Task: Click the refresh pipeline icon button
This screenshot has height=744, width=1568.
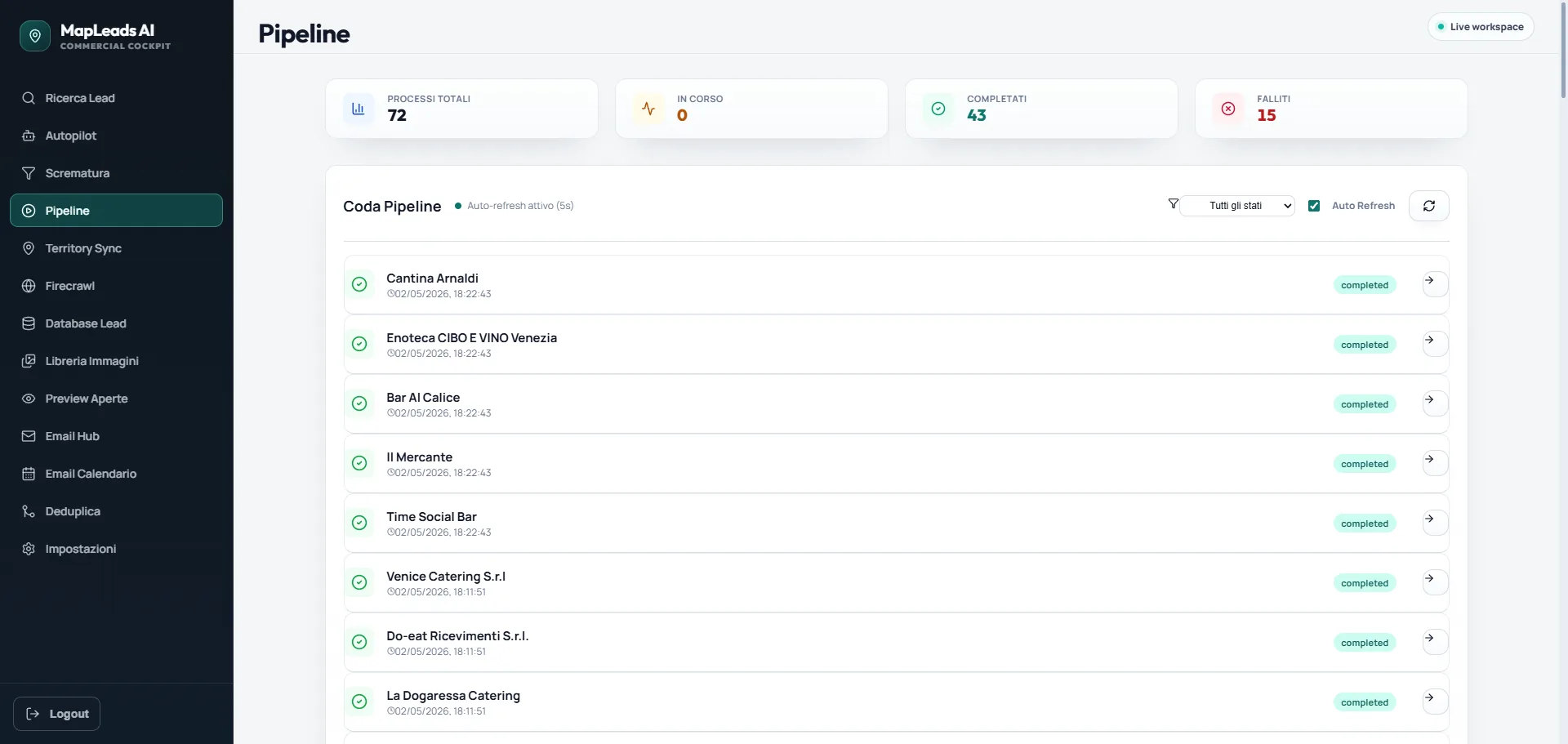Action: (x=1429, y=206)
